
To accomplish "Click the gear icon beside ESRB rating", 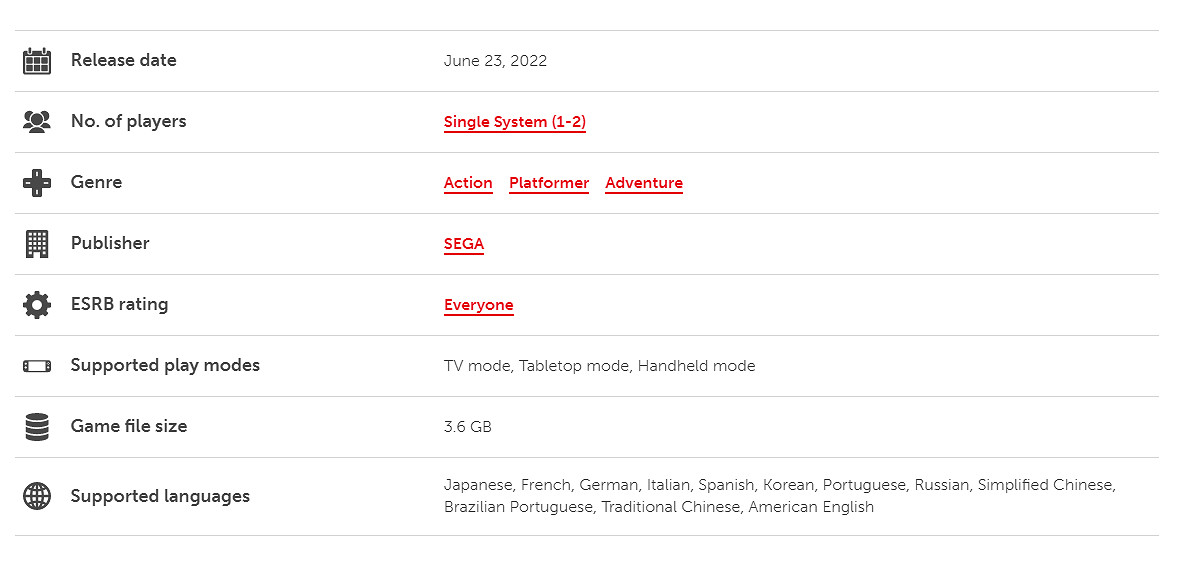I will coord(37,305).
